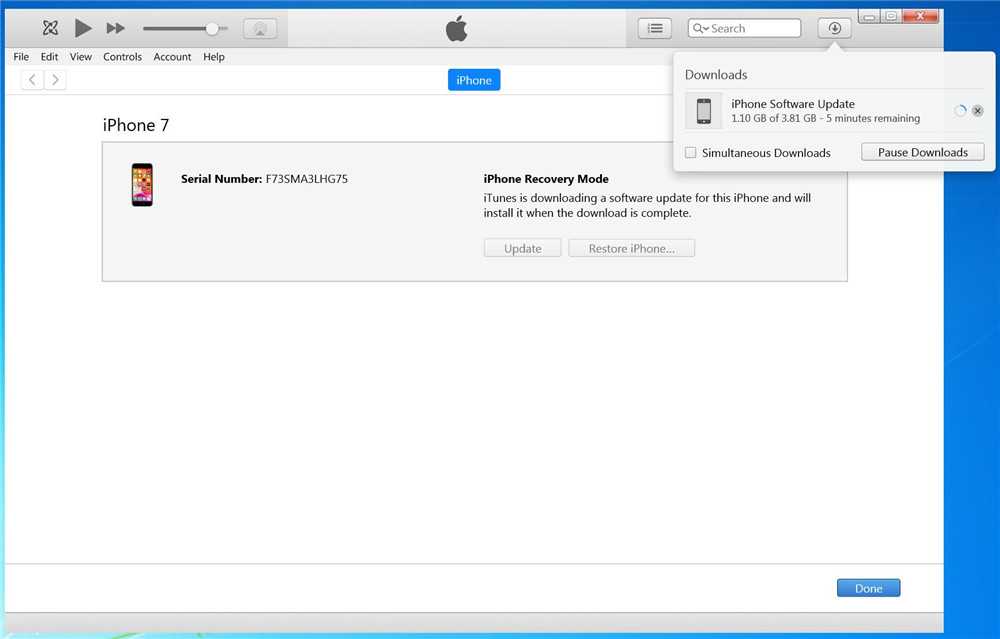Open the AirPlay output button
The height and width of the screenshot is (639, 1000).
tap(260, 29)
